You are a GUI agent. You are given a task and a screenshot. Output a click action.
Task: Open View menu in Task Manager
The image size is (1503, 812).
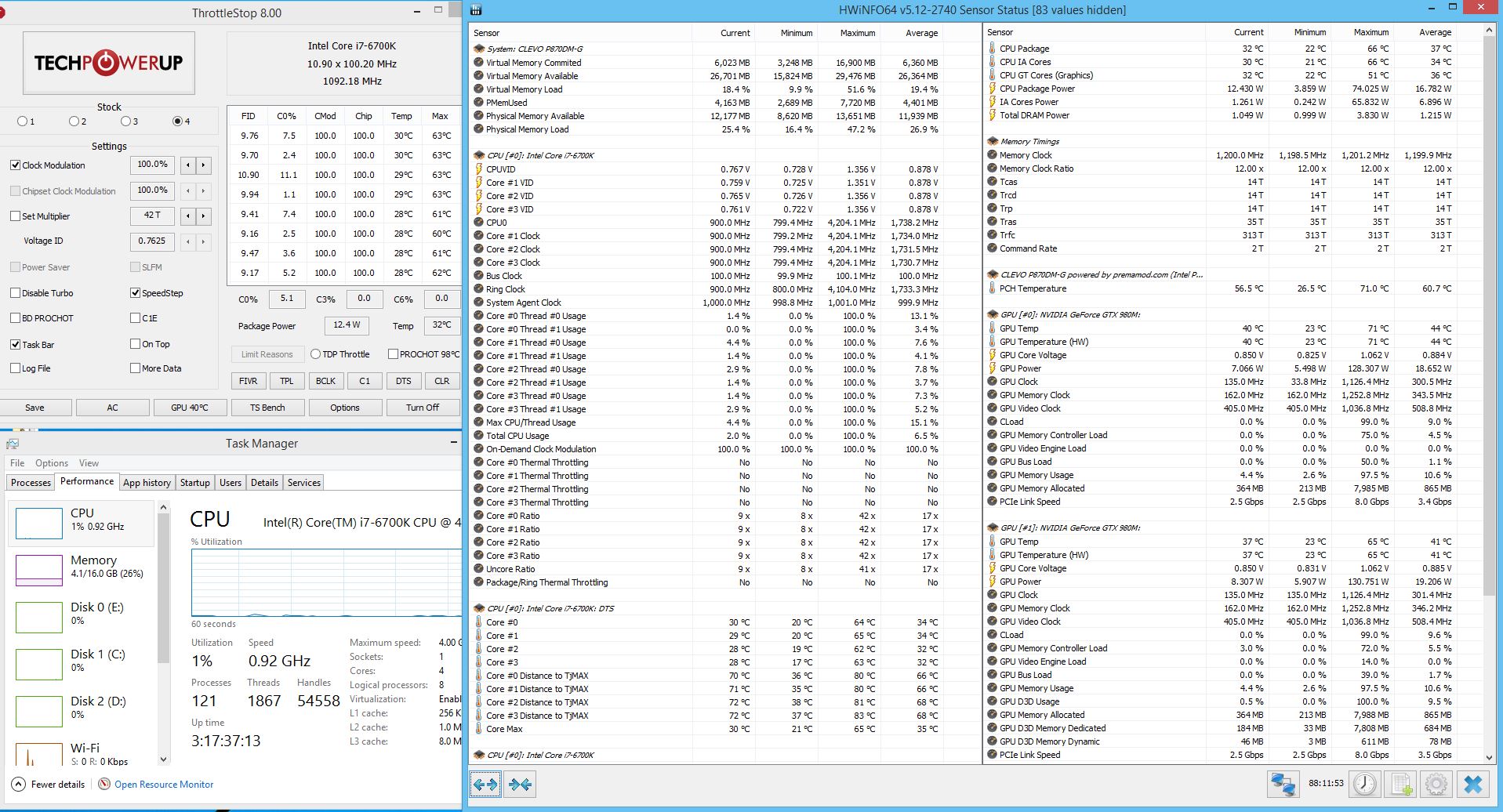(89, 463)
